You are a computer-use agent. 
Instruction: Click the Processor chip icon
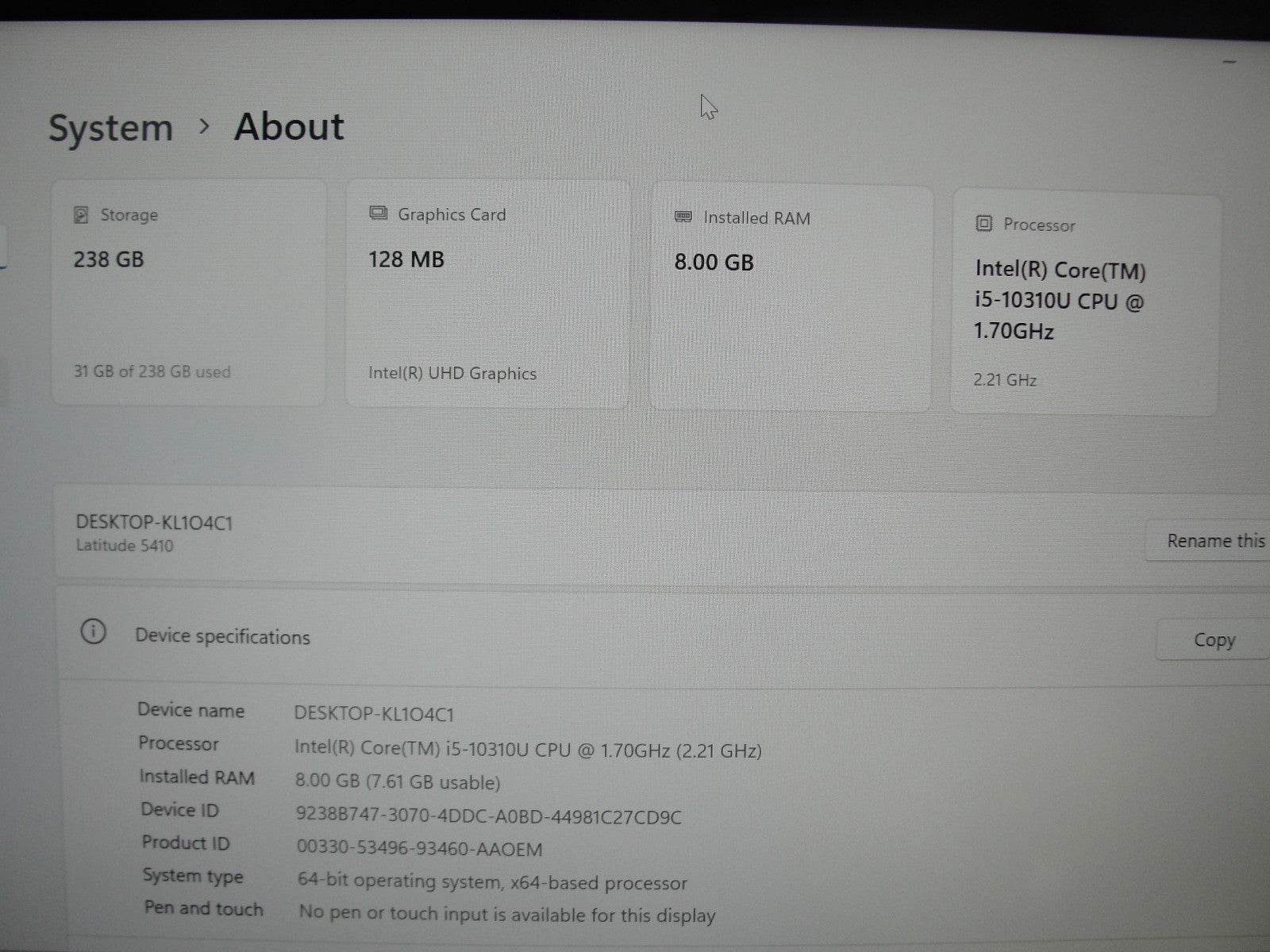point(982,225)
